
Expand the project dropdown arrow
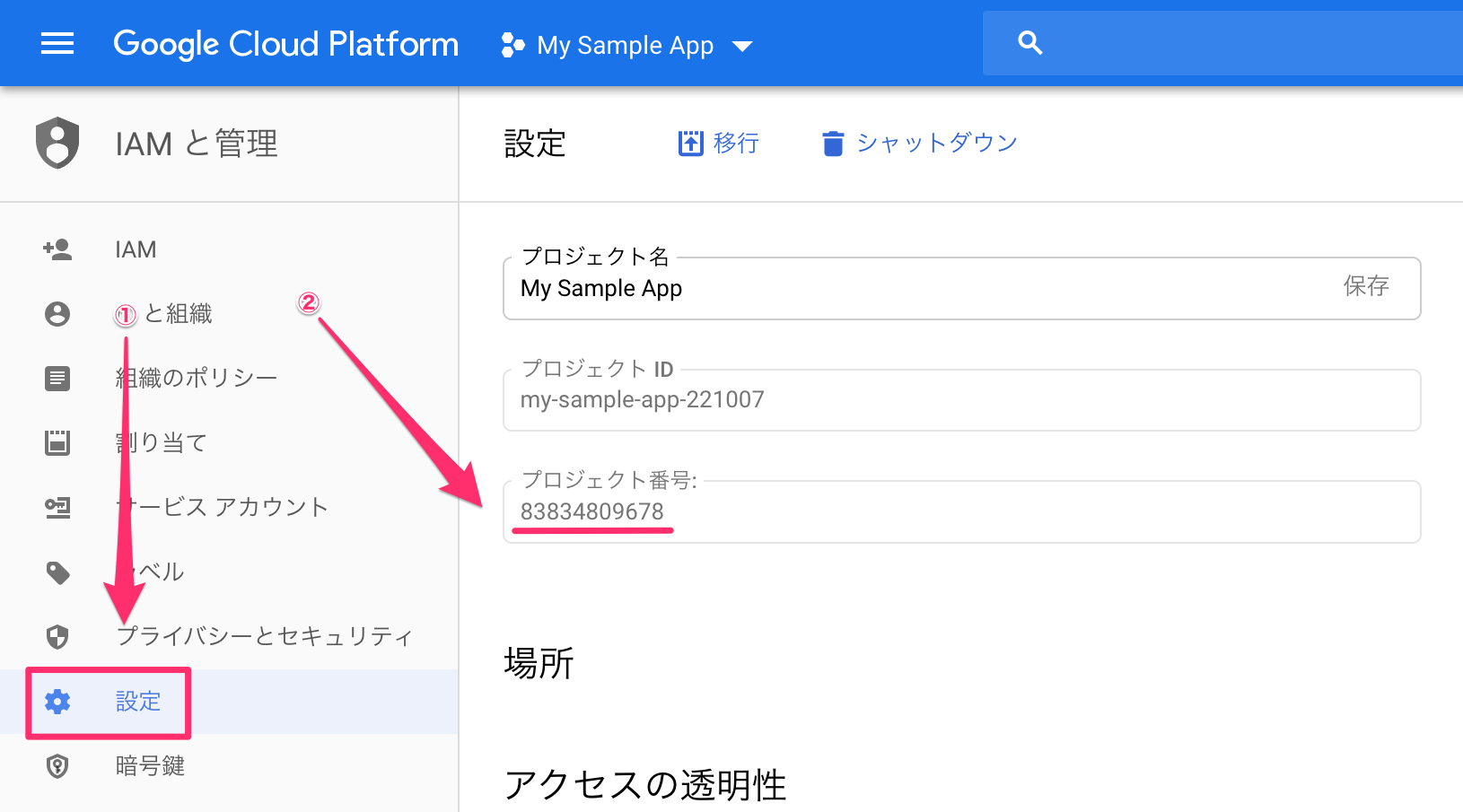pos(742,46)
